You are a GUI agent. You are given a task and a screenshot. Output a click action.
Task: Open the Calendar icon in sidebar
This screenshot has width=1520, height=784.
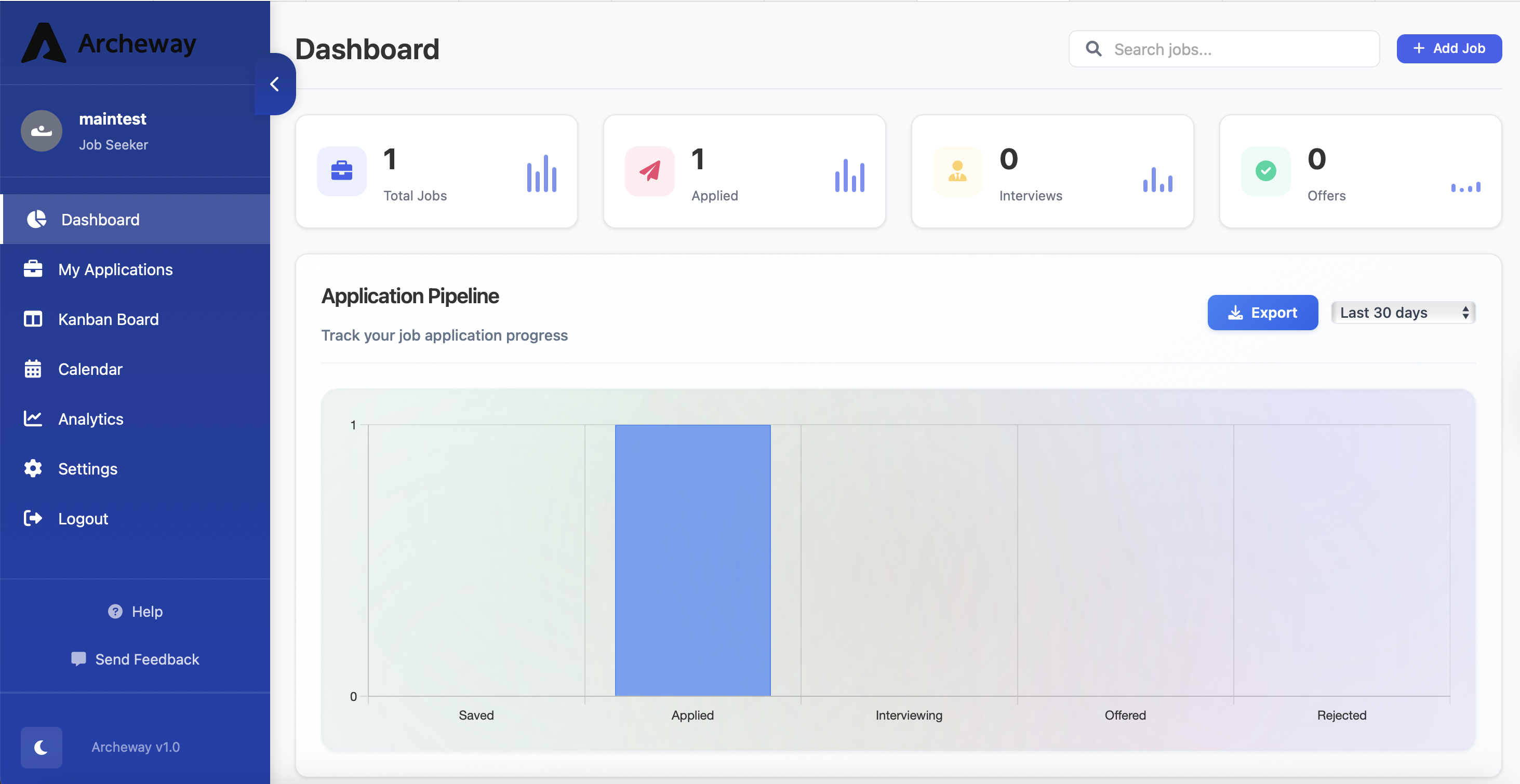[x=33, y=369]
